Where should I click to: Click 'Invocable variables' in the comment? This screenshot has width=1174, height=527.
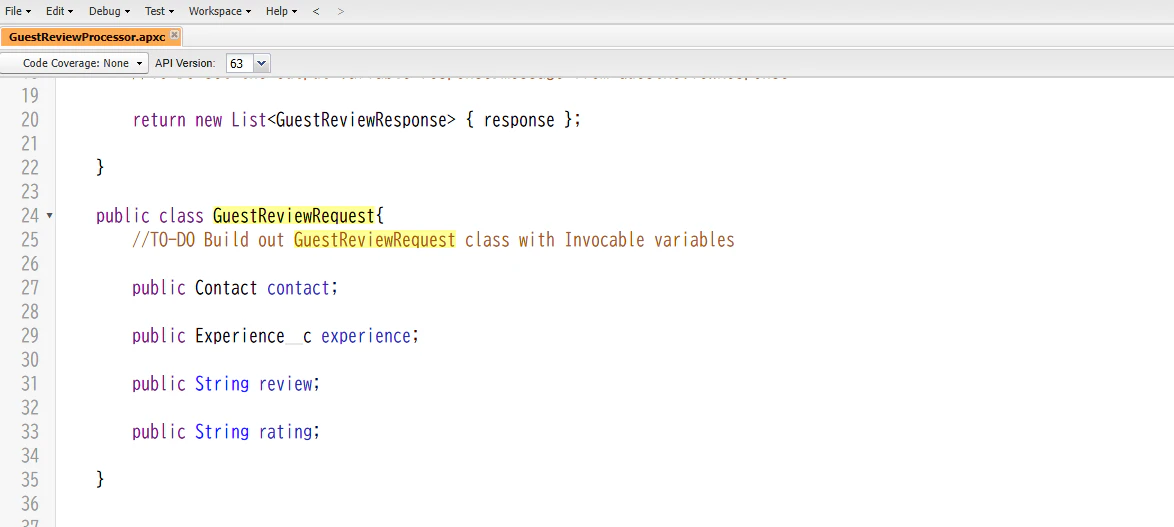649,240
